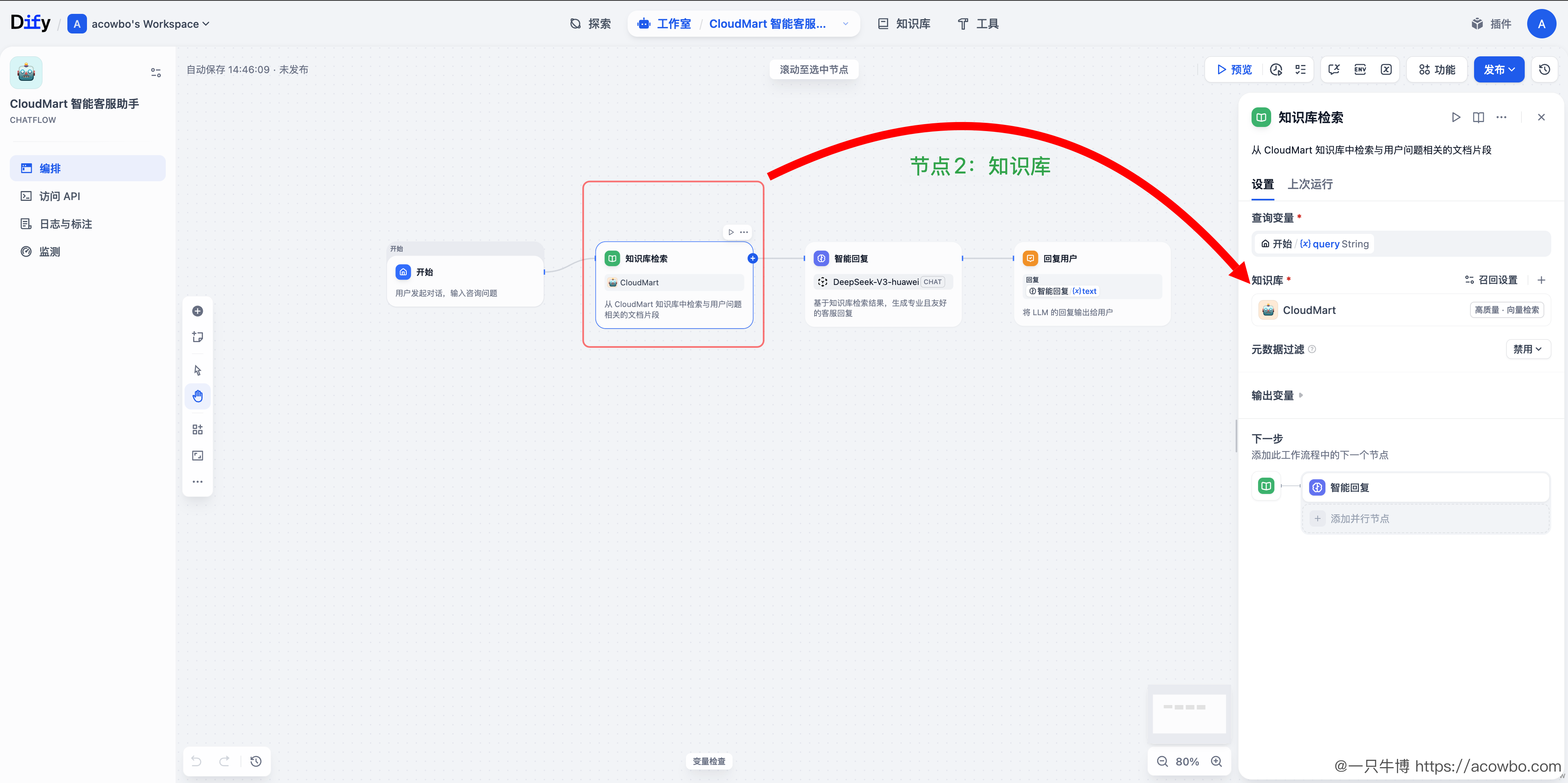
Task: Open 监测 monitoring in the sidebar
Action: click(x=88, y=251)
